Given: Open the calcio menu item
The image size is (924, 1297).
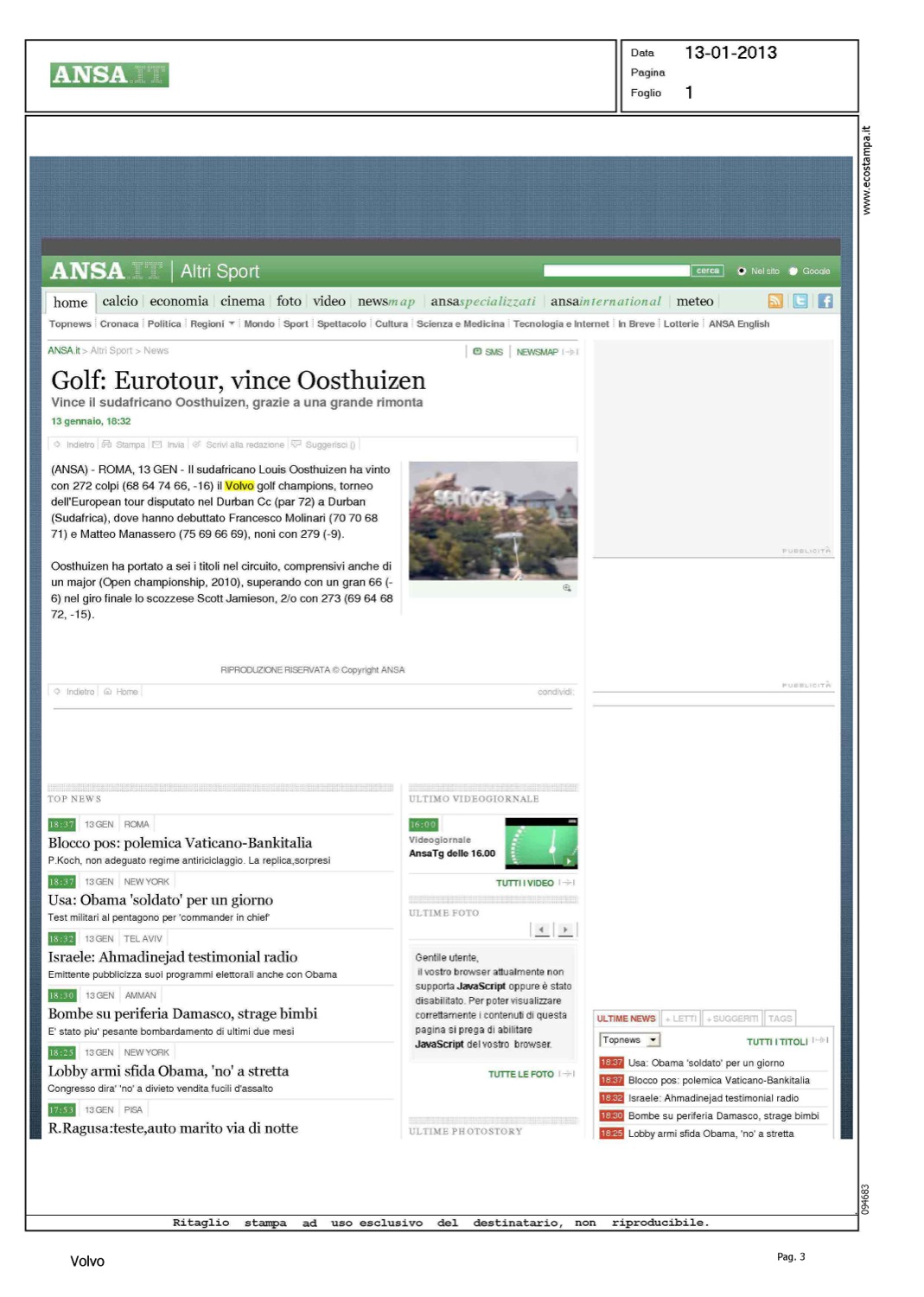Looking at the screenshot, I should [120, 301].
